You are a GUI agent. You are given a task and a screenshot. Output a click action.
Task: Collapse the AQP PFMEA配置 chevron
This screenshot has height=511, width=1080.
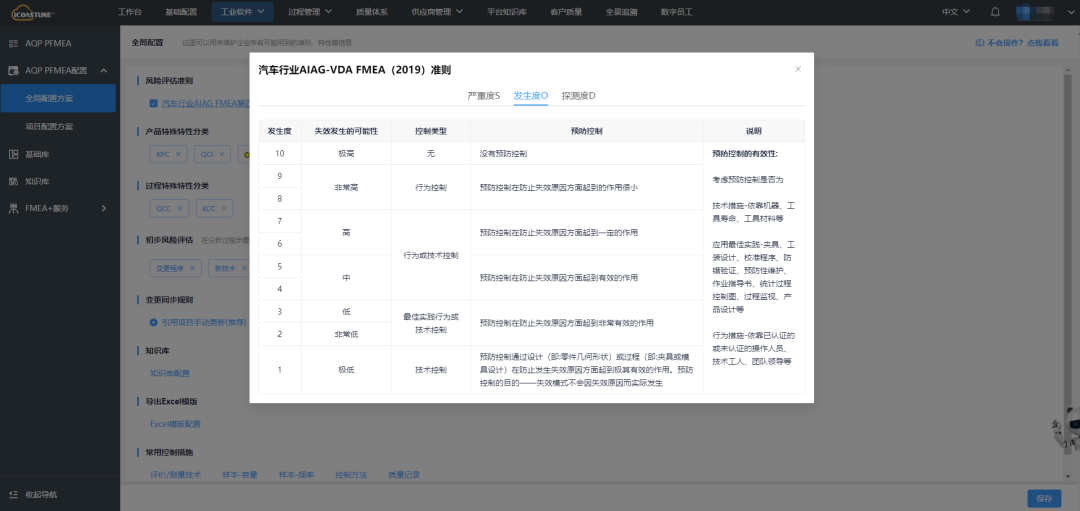coord(103,70)
